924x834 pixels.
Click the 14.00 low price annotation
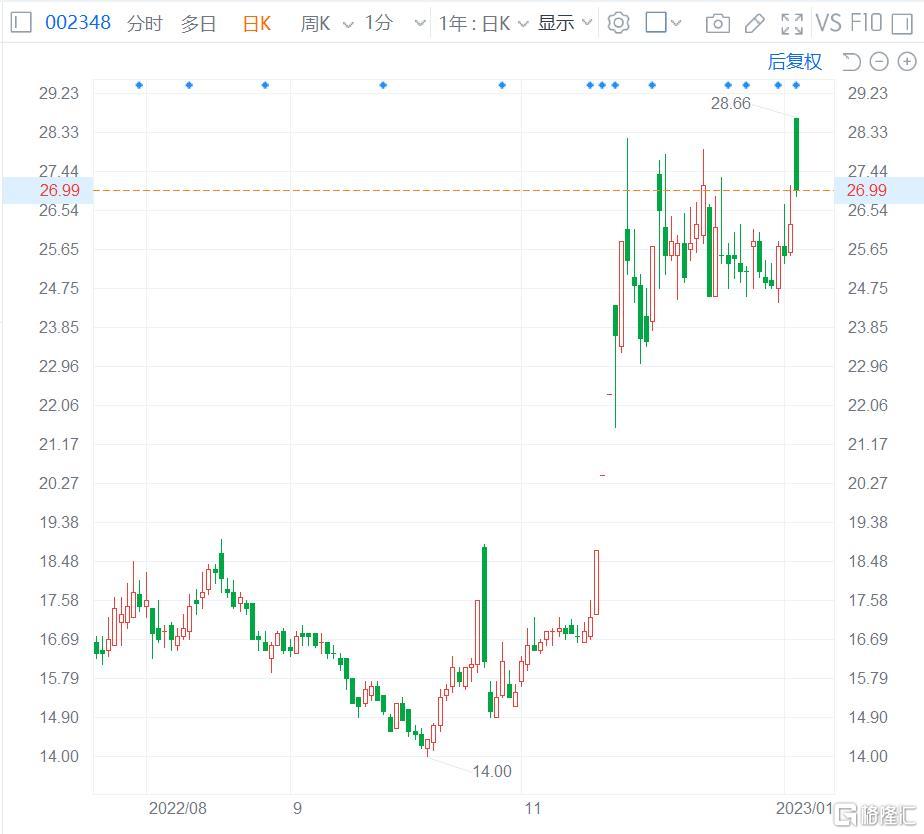pos(491,771)
